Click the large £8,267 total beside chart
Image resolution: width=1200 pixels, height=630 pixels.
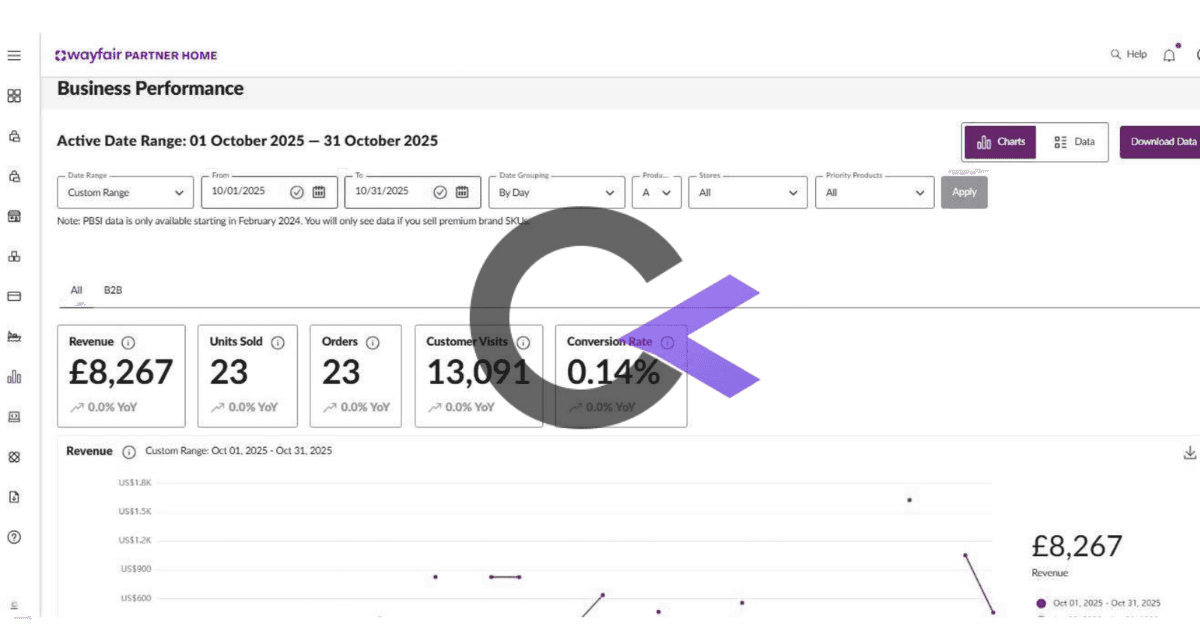coord(1077,546)
